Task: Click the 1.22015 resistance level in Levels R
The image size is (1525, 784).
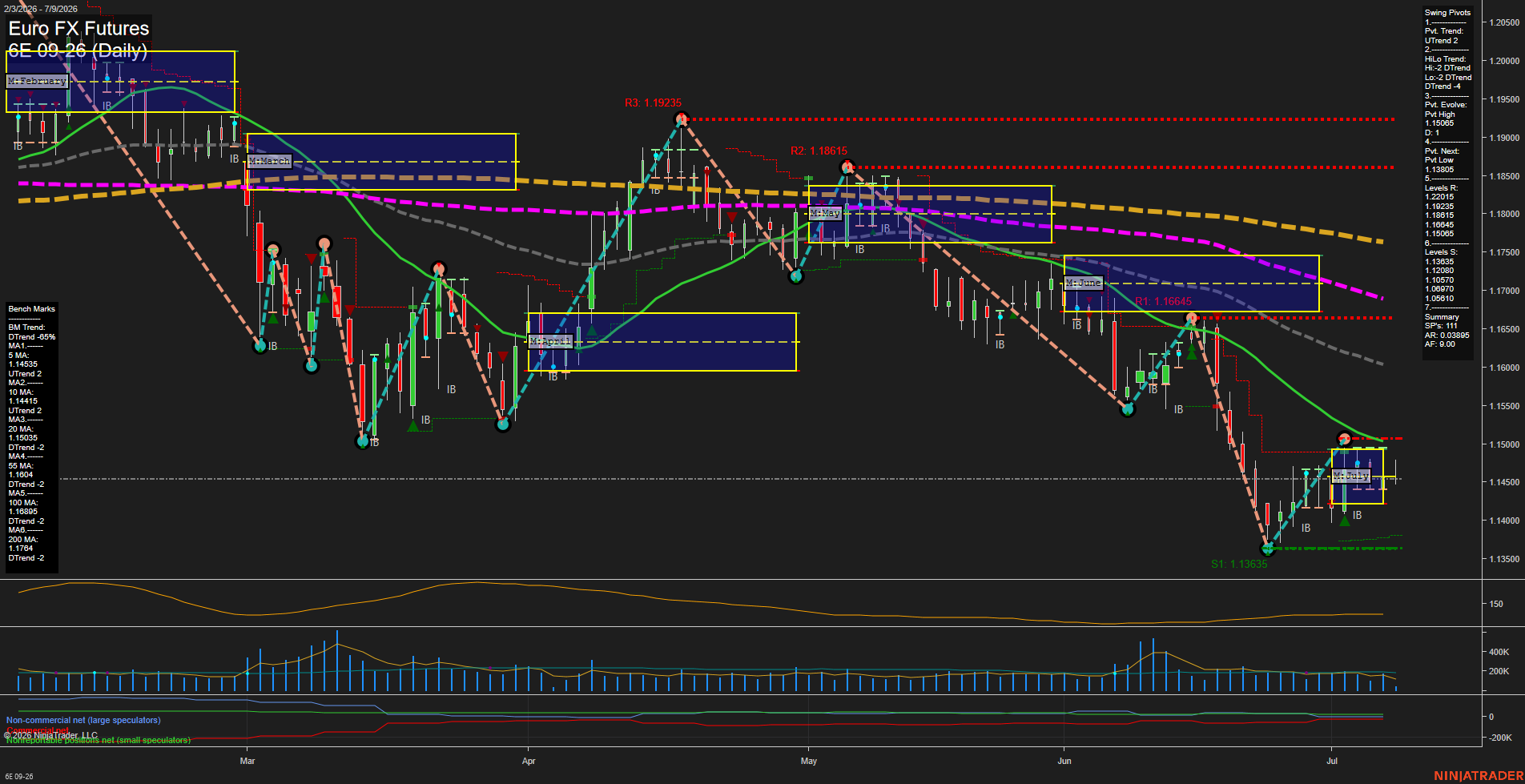Action: point(1439,197)
